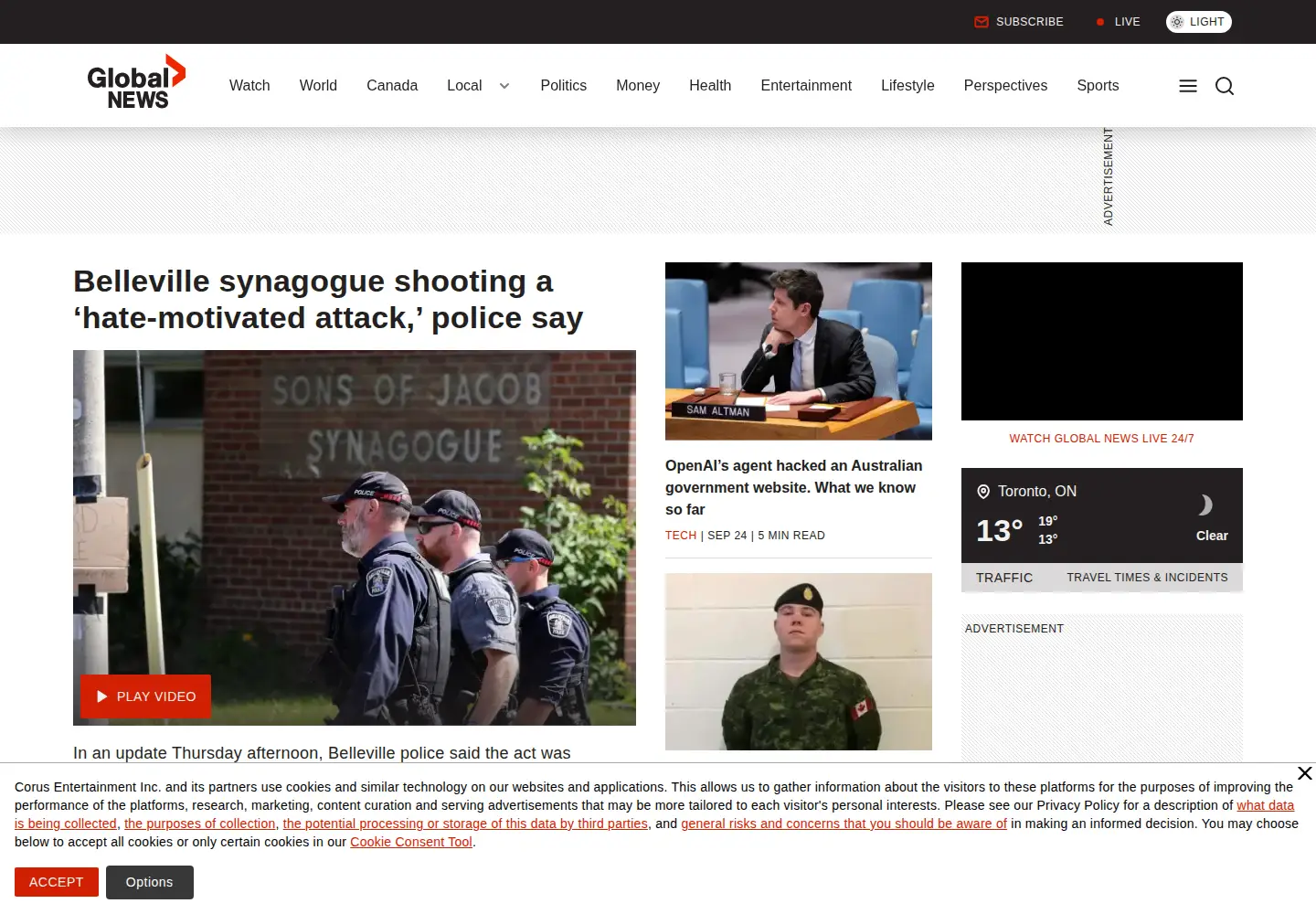
Task: Open the cookie Options button
Action: (150, 882)
